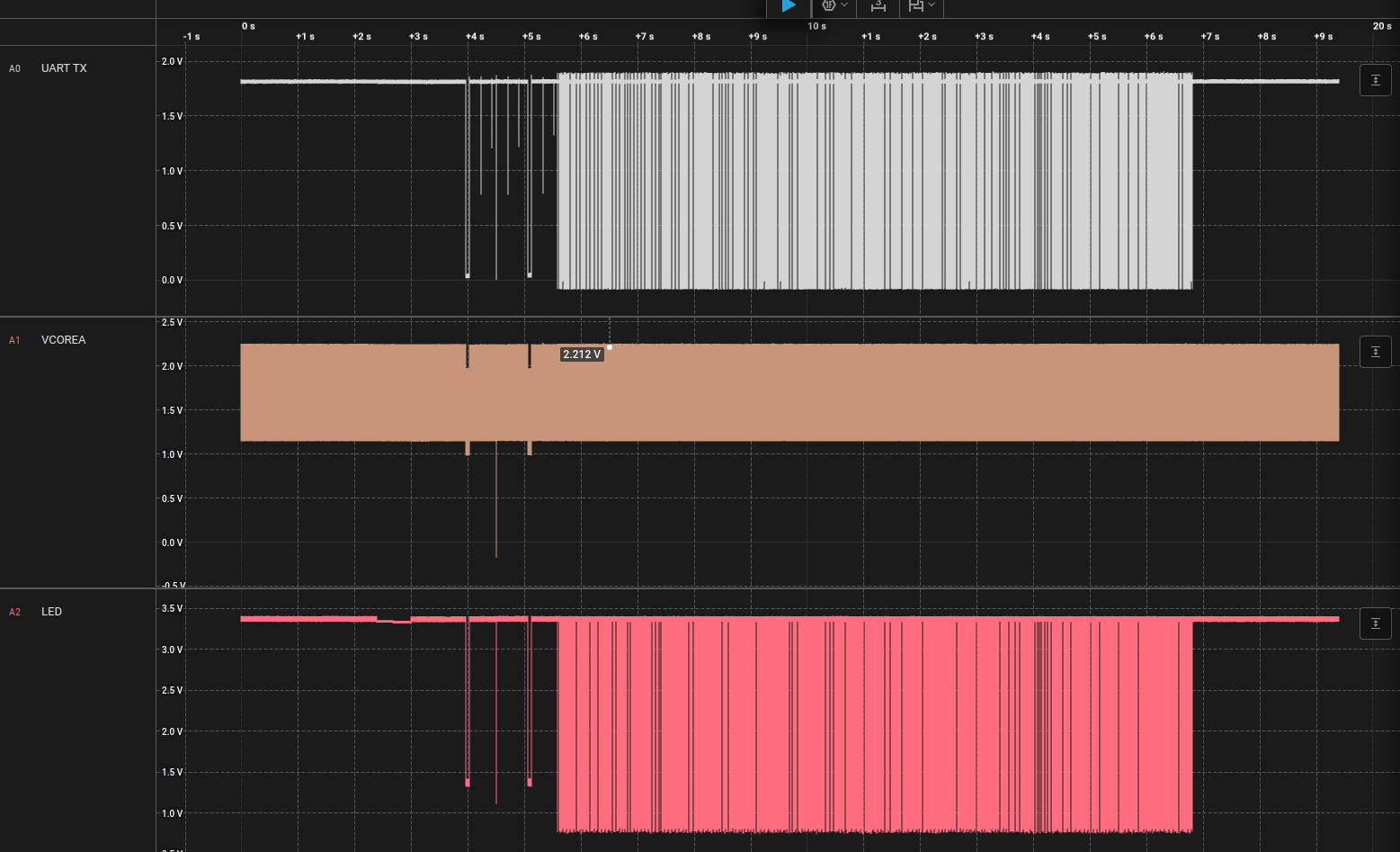Image resolution: width=1400 pixels, height=852 pixels.
Task: Click the orange A1 channel identifier
Action: (14, 341)
